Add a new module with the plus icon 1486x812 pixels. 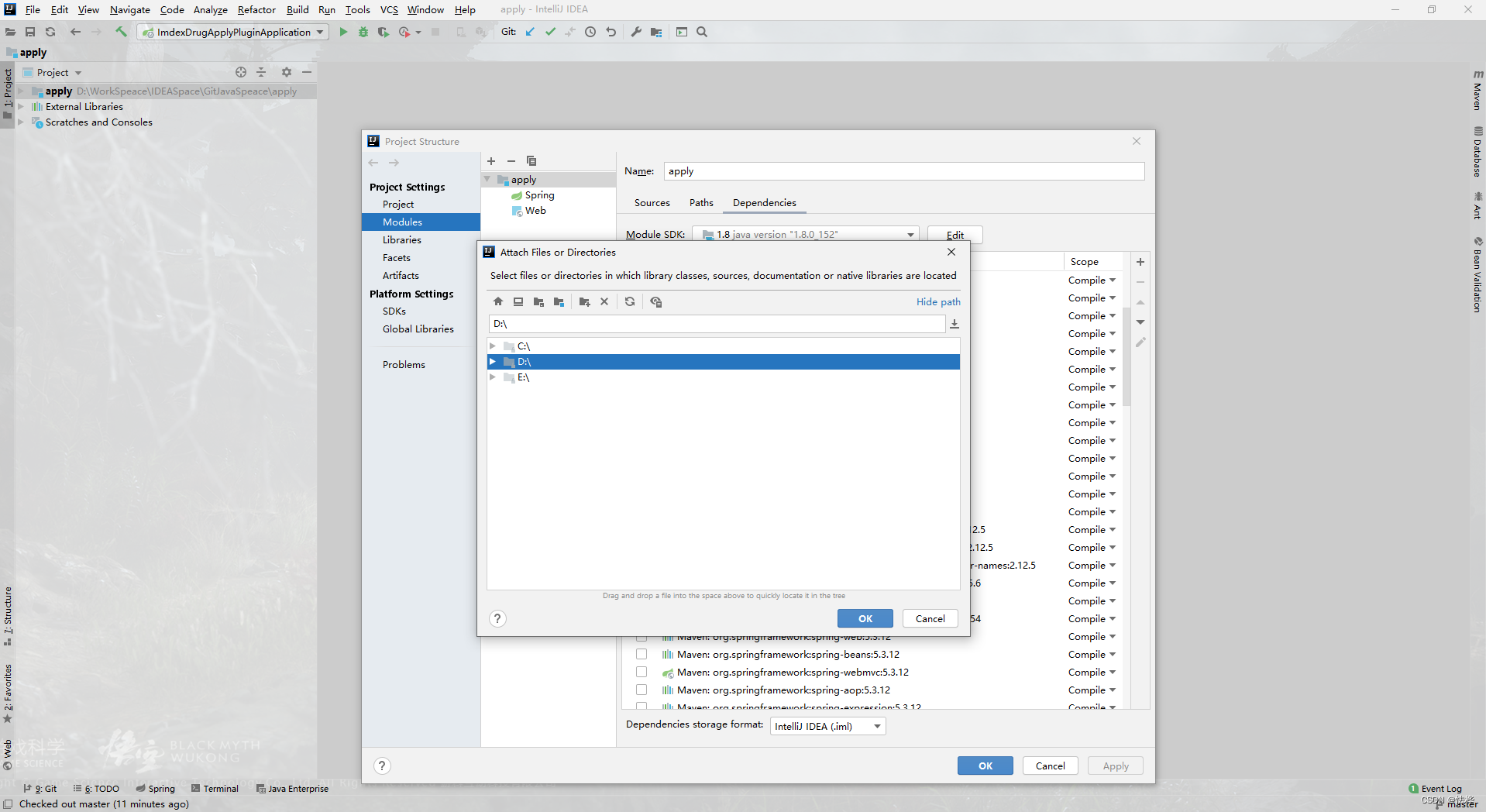click(491, 161)
